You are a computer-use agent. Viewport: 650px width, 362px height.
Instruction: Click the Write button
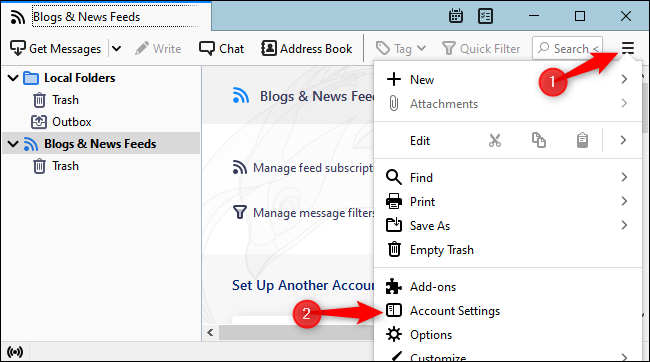point(158,49)
